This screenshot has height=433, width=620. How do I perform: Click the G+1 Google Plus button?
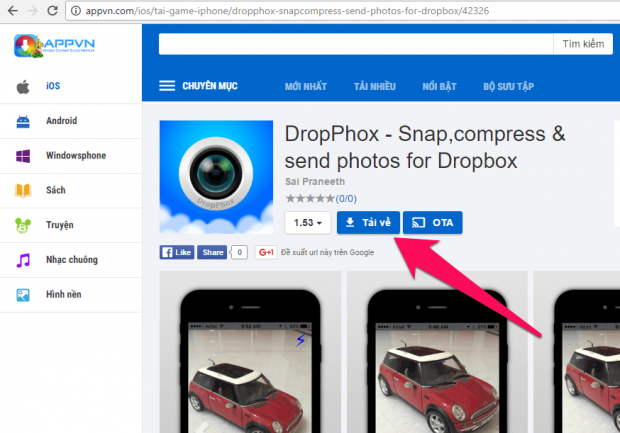coord(266,252)
